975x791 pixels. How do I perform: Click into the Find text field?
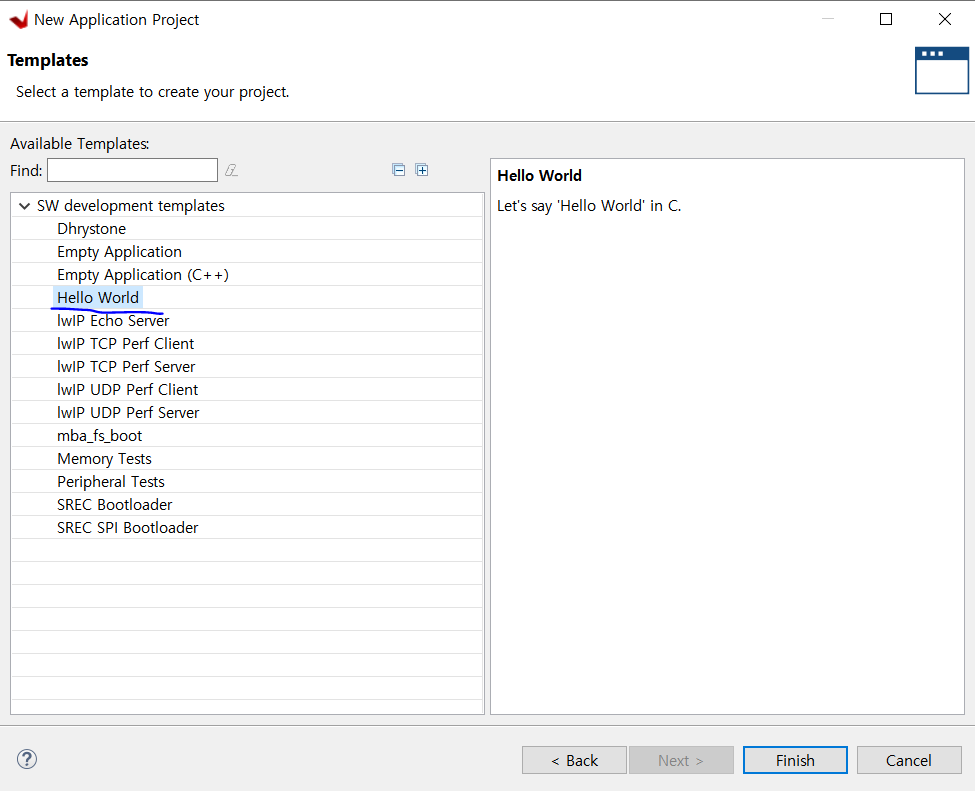132,170
